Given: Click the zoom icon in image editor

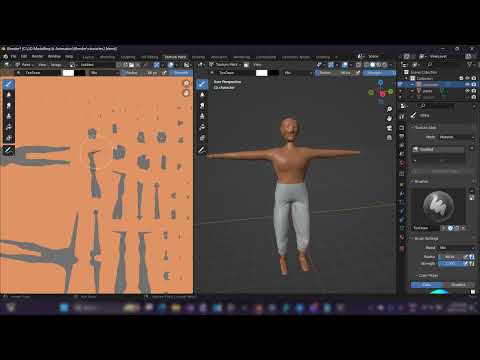Looking at the screenshot, I should (186, 83).
